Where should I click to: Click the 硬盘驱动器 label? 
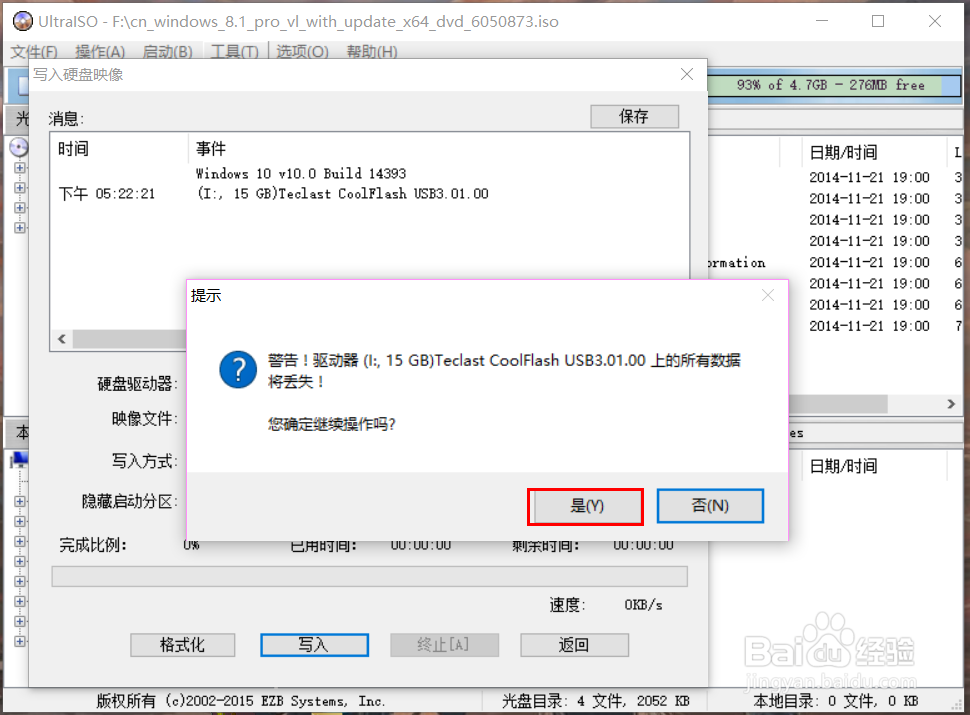tap(137, 383)
